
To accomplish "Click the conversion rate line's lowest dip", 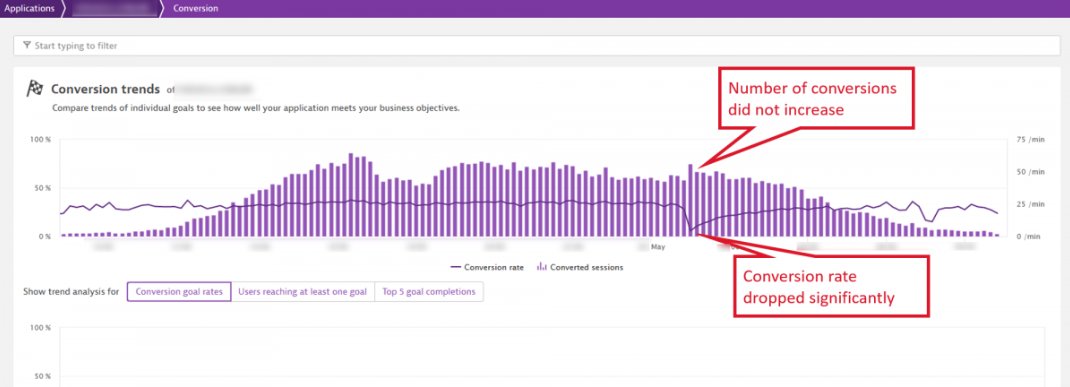I will 691,231.
